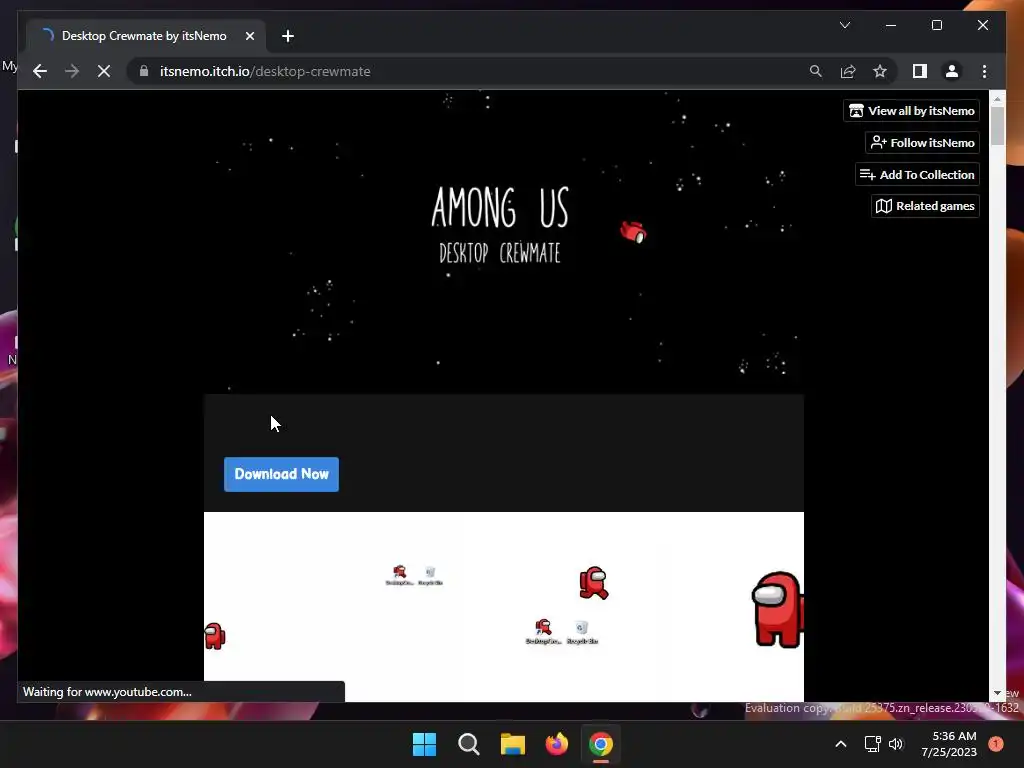The height and width of the screenshot is (768, 1024).
Task: Maximize the Chrome window
Action: 936,25
